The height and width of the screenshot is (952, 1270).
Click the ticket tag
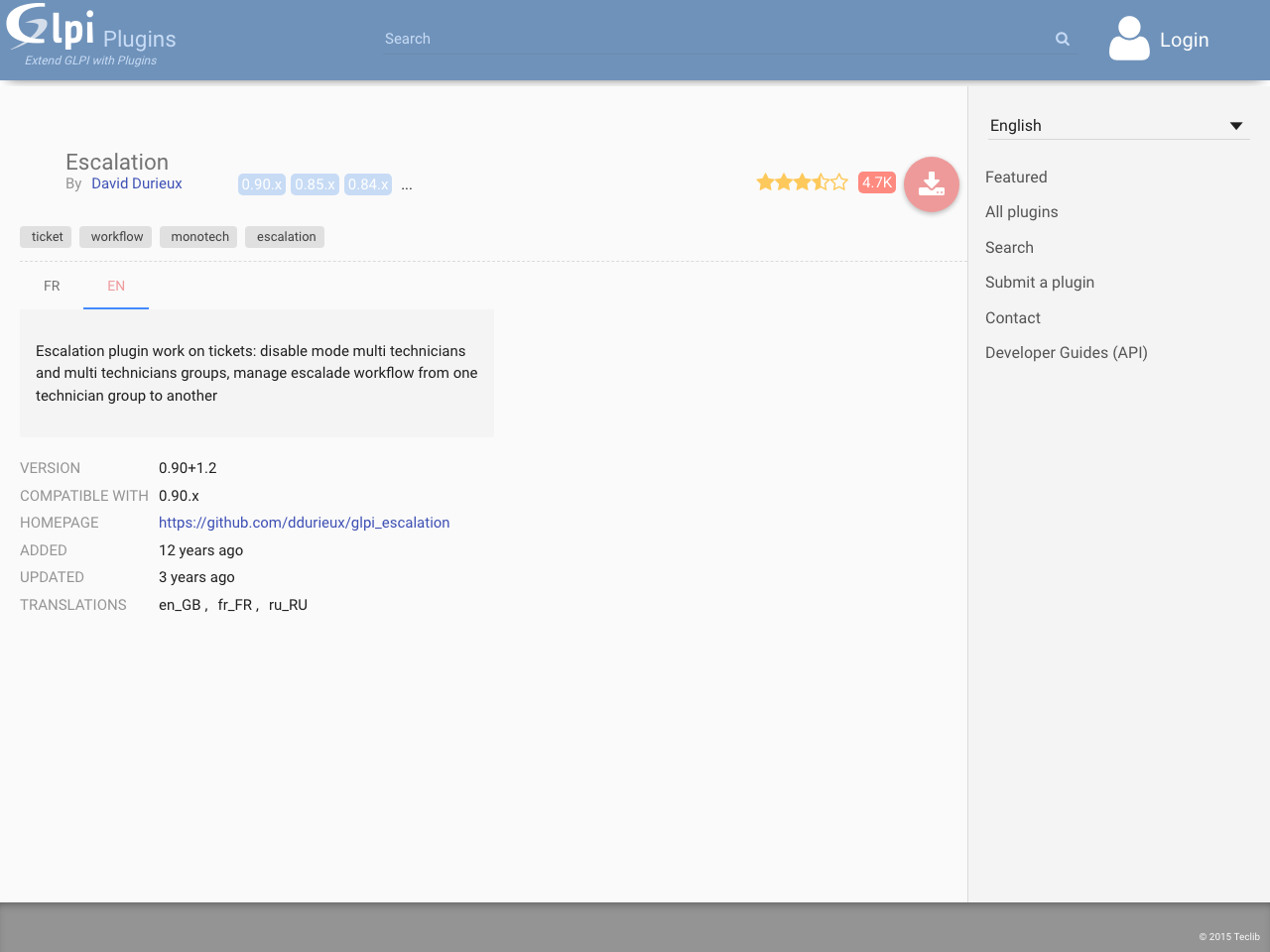coord(46,236)
